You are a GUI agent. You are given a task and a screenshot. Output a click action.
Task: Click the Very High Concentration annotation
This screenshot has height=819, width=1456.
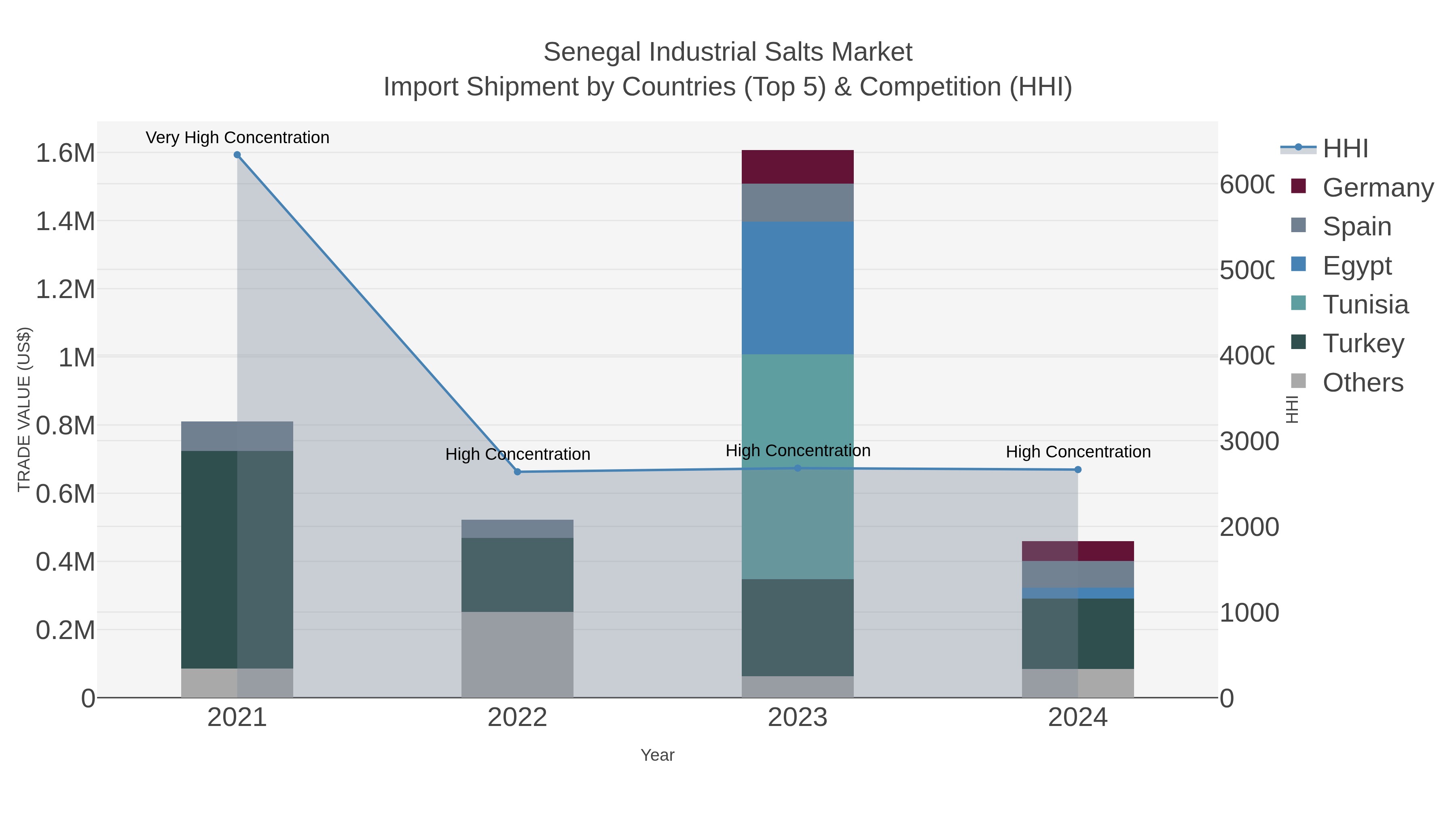point(237,138)
